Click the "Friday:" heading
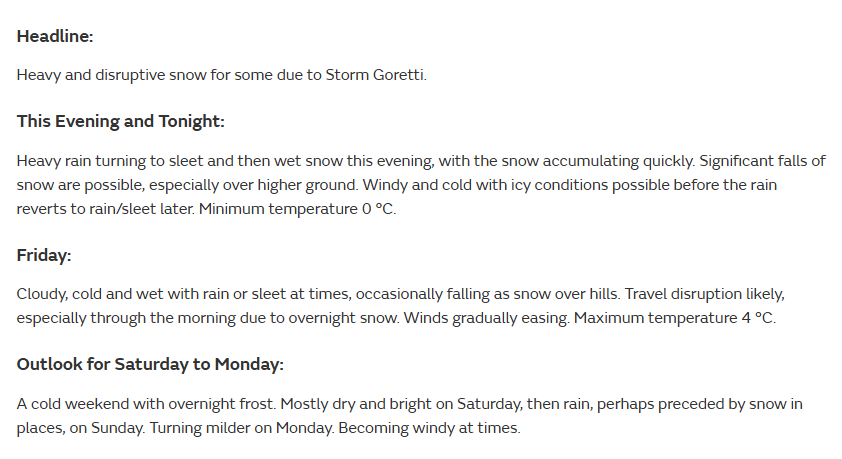This screenshot has height=459, width=842. (x=44, y=255)
